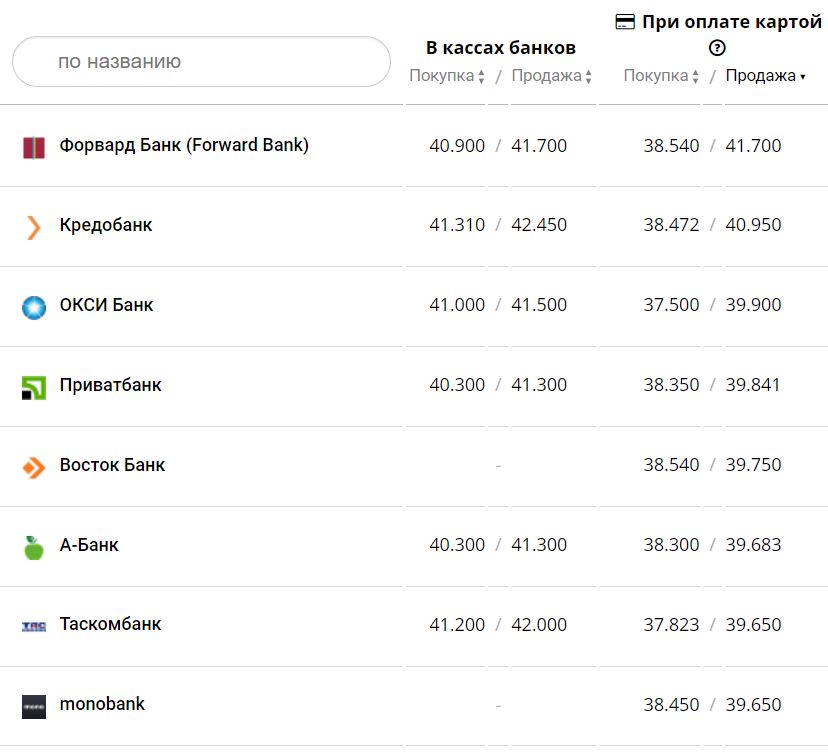Open the Форвард Банк (Forward Bank) link
The width and height of the screenshot is (828, 752).
tap(184, 145)
